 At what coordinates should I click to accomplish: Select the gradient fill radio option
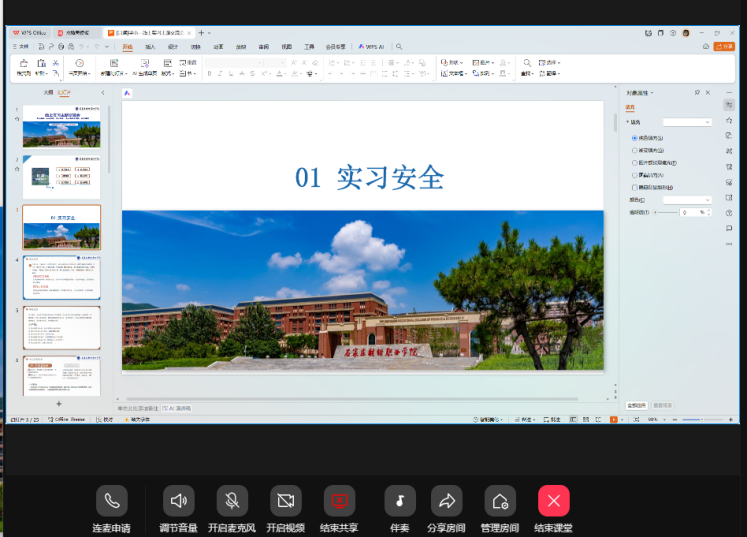[x=634, y=150]
